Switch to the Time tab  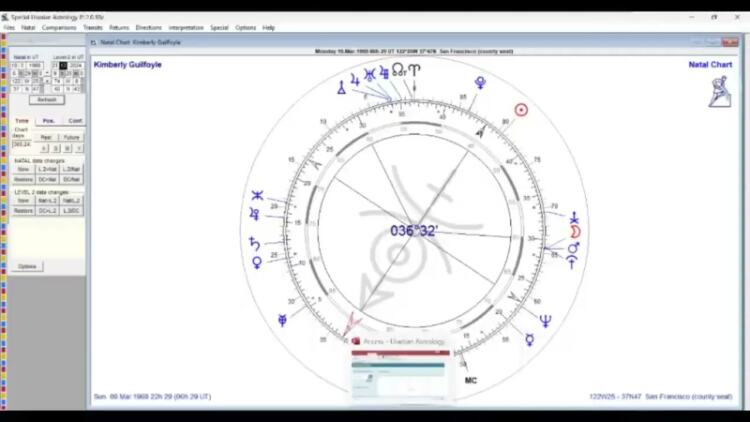[x=22, y=121]
